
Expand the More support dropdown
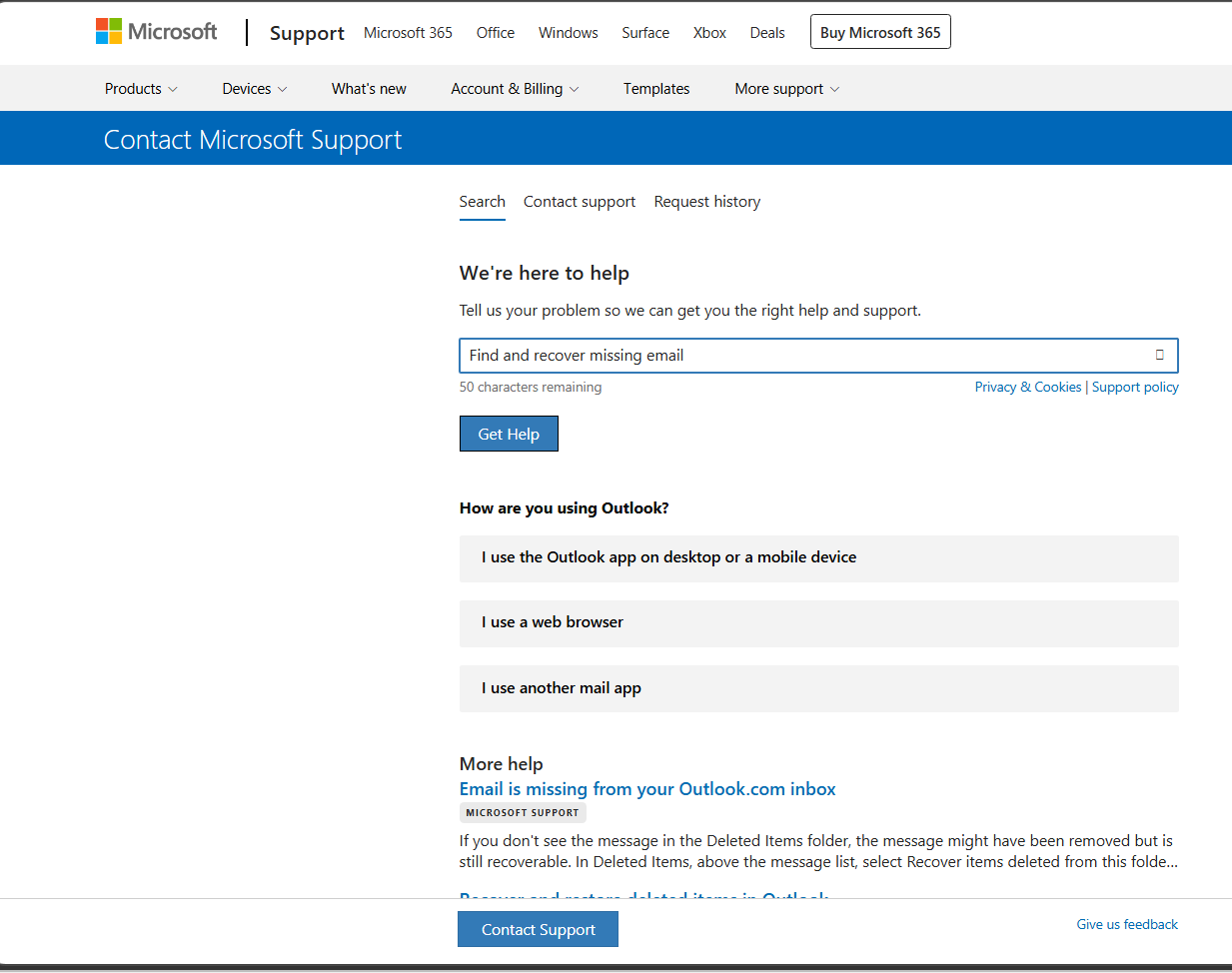click(787, 89)
